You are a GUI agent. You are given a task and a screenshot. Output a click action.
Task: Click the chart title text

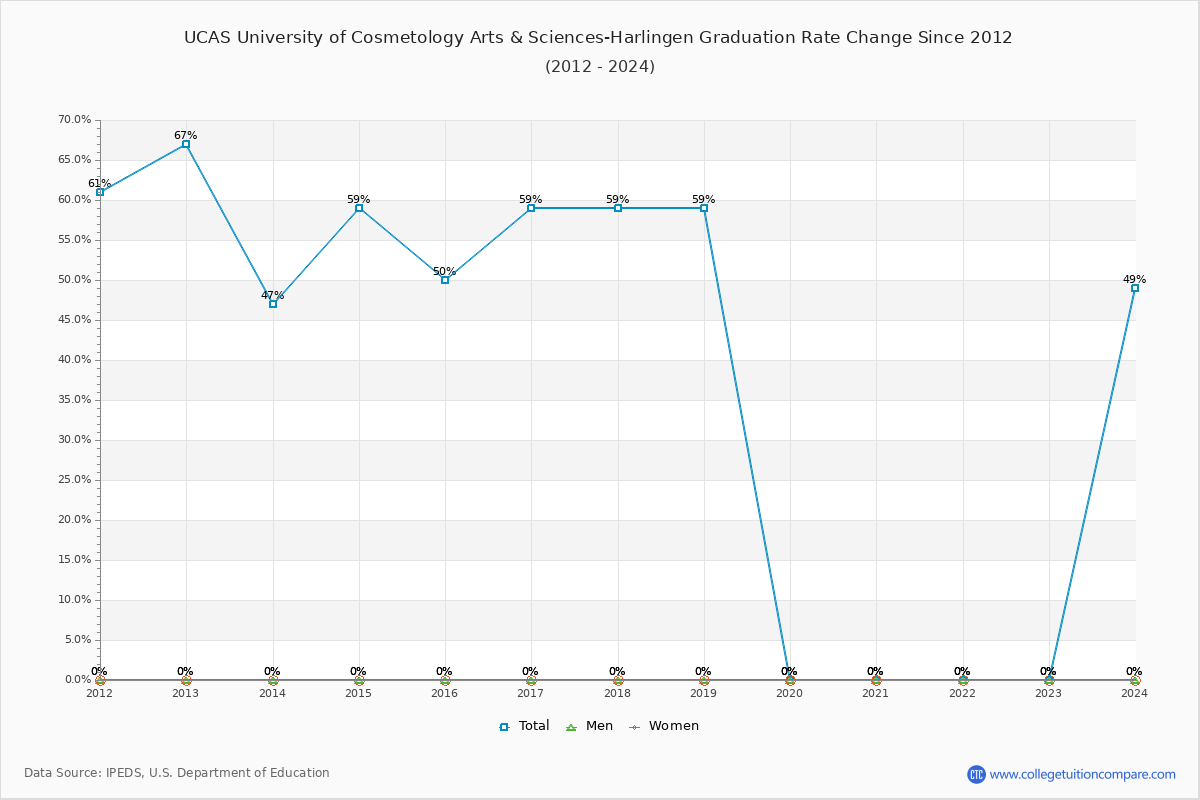(598, 38)
